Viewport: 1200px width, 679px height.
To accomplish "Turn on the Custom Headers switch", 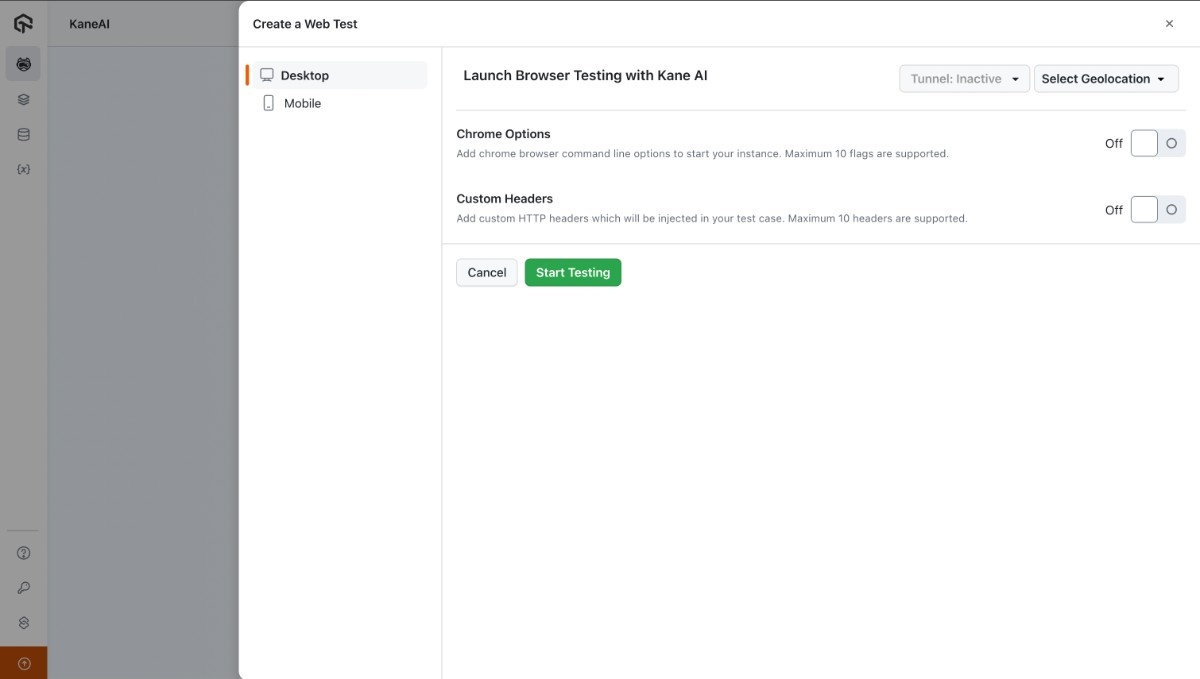I will click(1156, 209).
